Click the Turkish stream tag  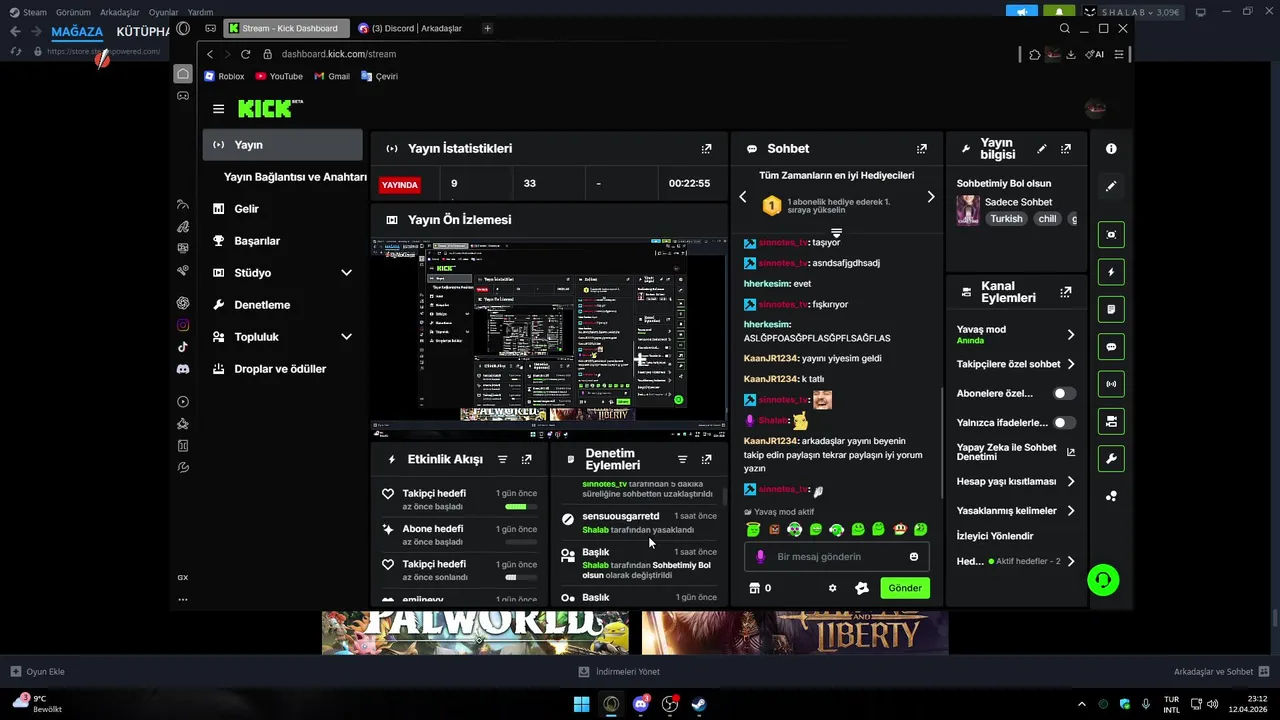pyautogui.click(x=1007, y=219)
